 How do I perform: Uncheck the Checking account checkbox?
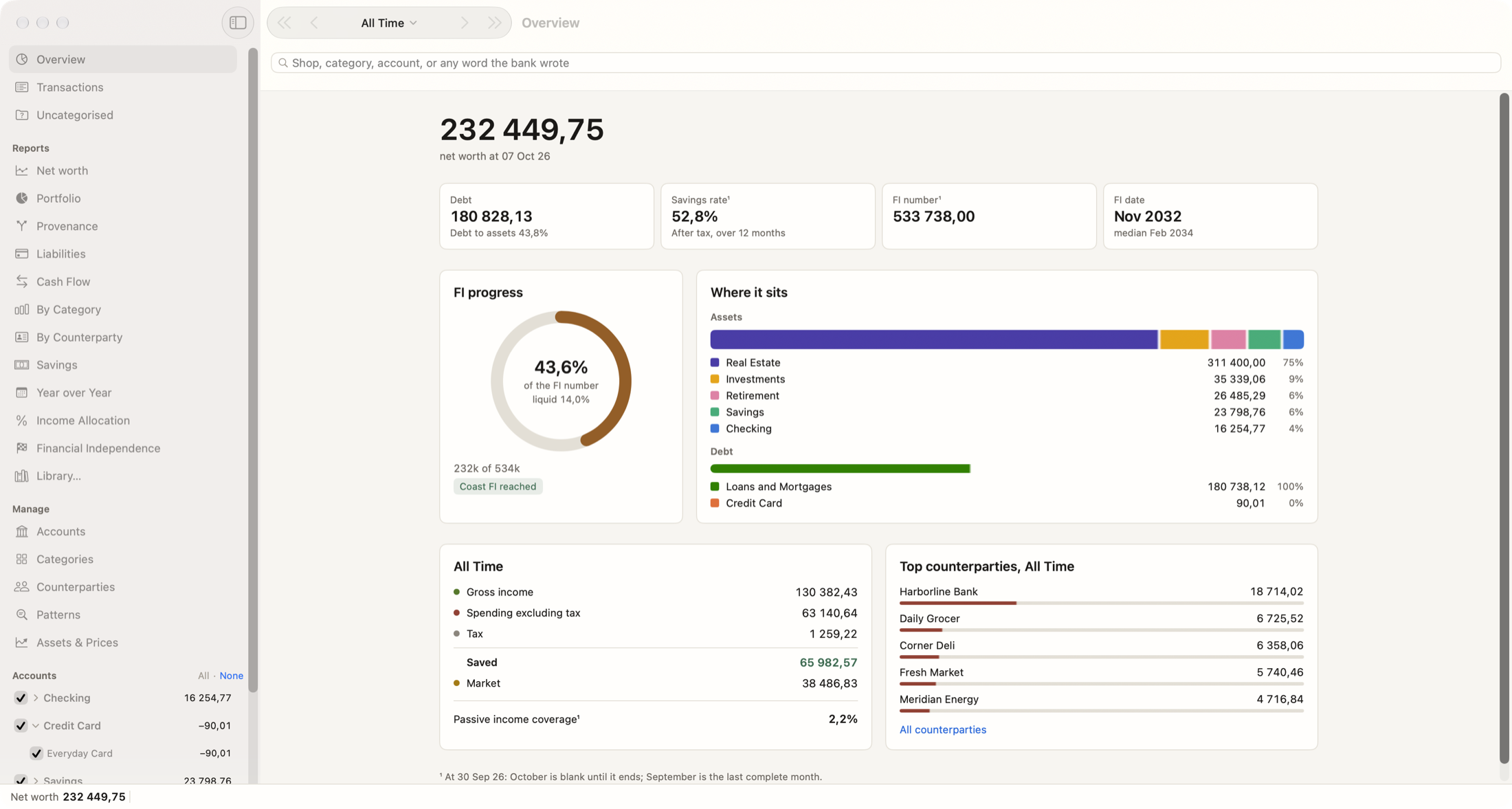21,698
